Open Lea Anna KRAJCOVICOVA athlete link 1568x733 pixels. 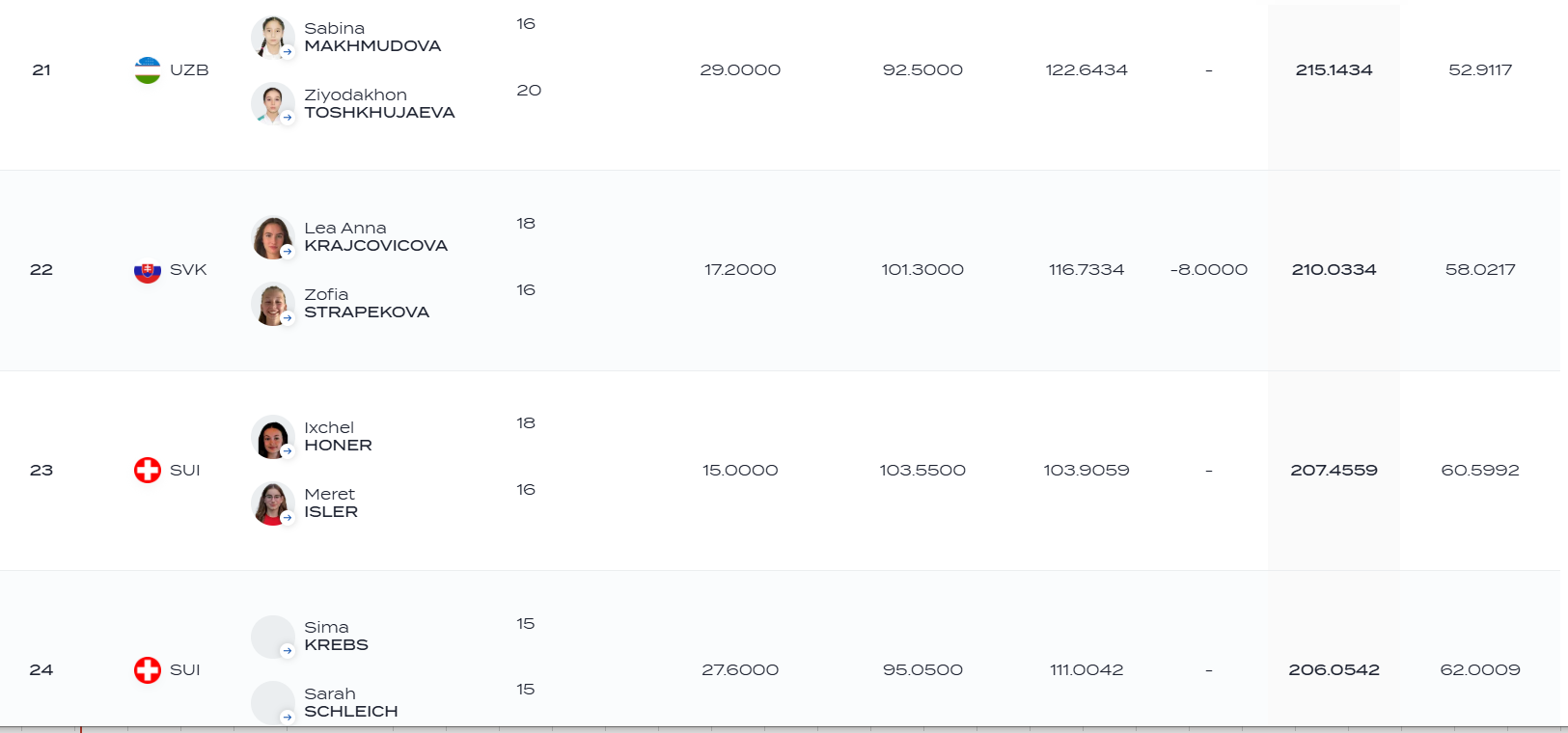[x=375, y=236]
